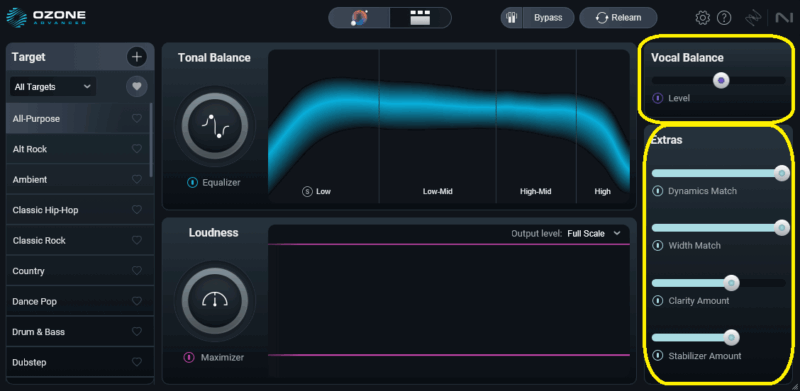This screenshot has width=800, height=391.
Task: Click the Clarity Amount slider
Action: [x=719, y=283]
